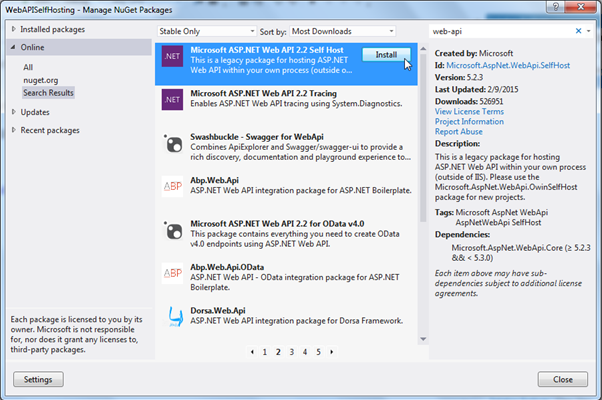Click the Swashbuckle package icon
The image size is (602, 400).
(x=173, y=144)
